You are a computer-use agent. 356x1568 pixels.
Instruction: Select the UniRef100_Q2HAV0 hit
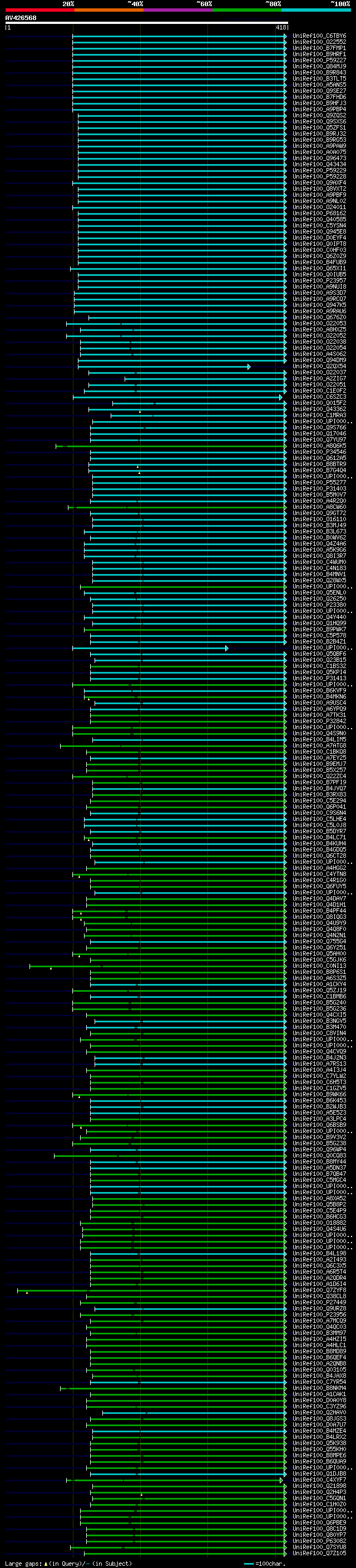(x=319, y=1412)
